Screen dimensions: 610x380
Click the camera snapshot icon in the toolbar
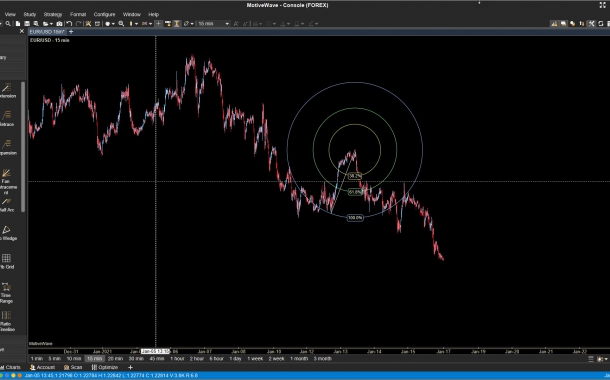60,24
